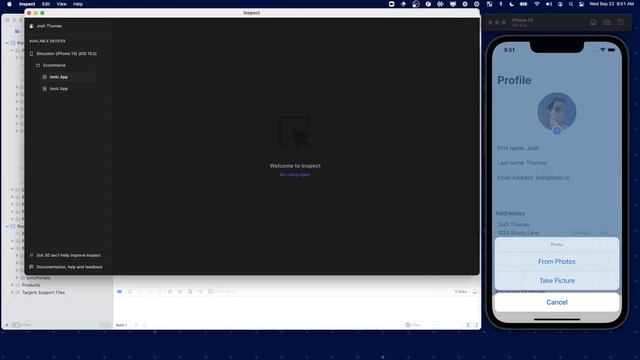Viewport: 640px width, 360px height.
Task: Click the documentation chat icon
Action: tap(31, 267)
